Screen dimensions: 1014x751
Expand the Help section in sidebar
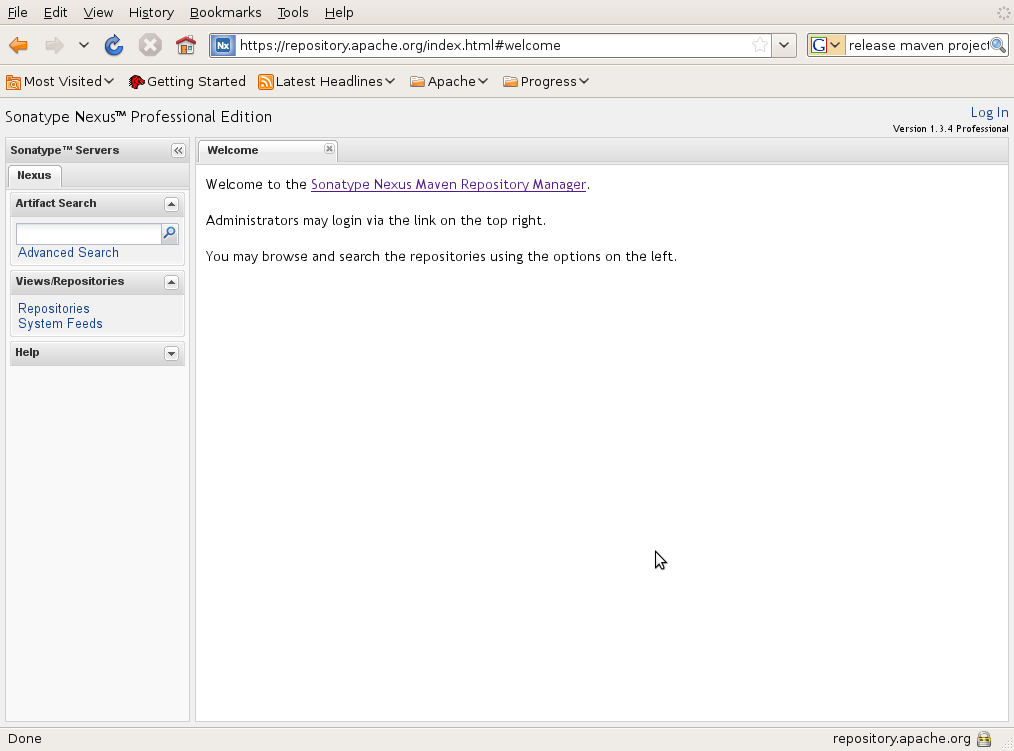tap(171, 353)
